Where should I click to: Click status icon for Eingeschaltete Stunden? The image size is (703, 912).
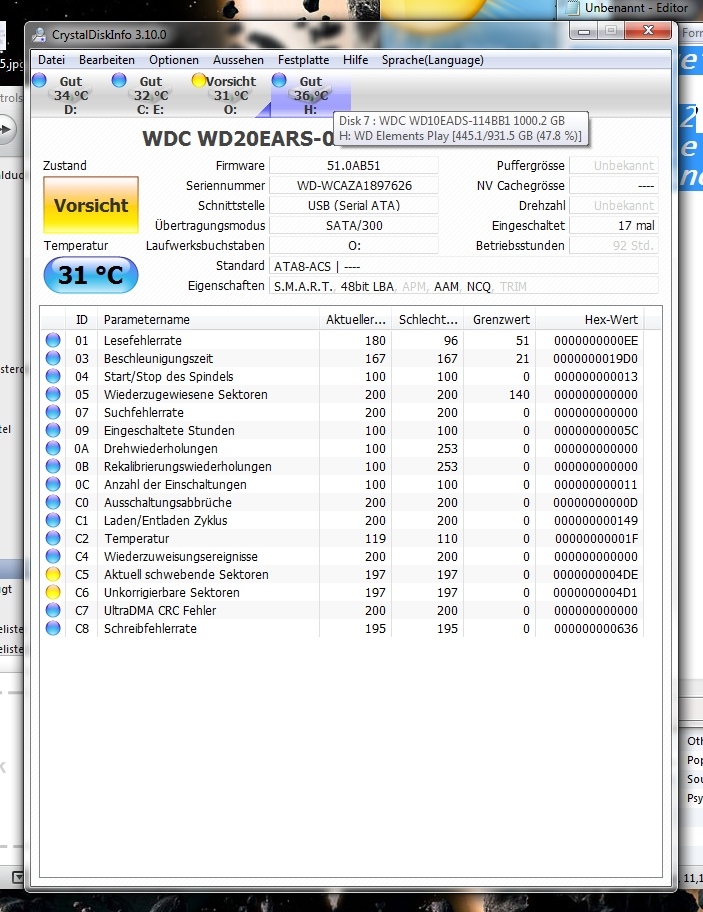53,430
